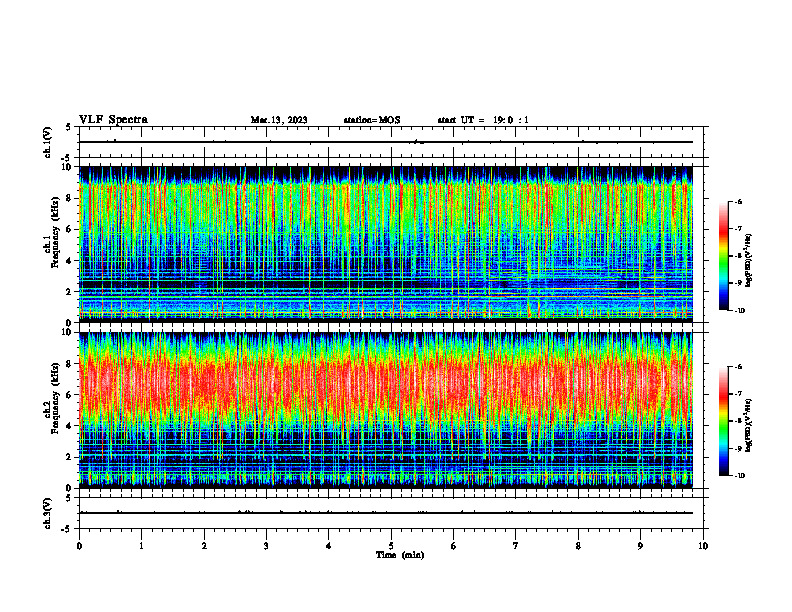Viewport: 792px width, 612px height.
Task: Click time axis tick label '0'
Action: click(x=79, y=546)
